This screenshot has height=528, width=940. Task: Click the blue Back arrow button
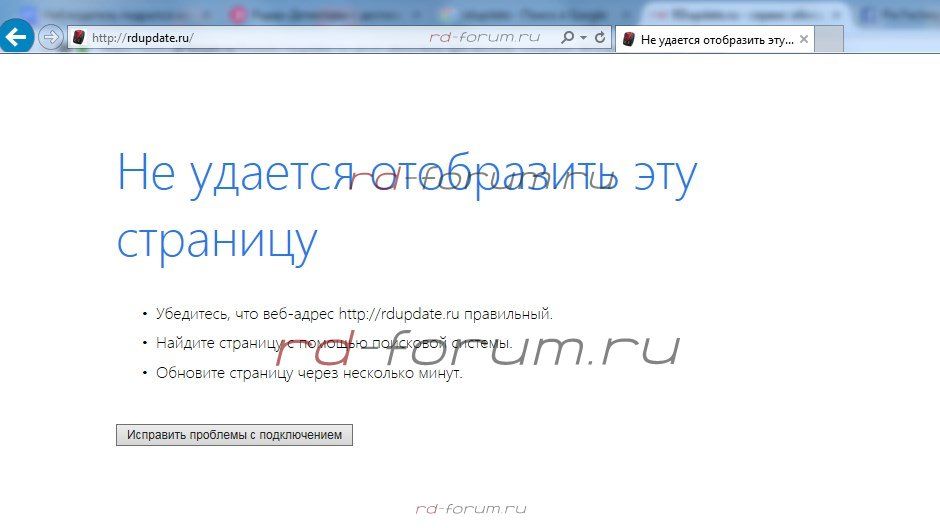(17, 37)
